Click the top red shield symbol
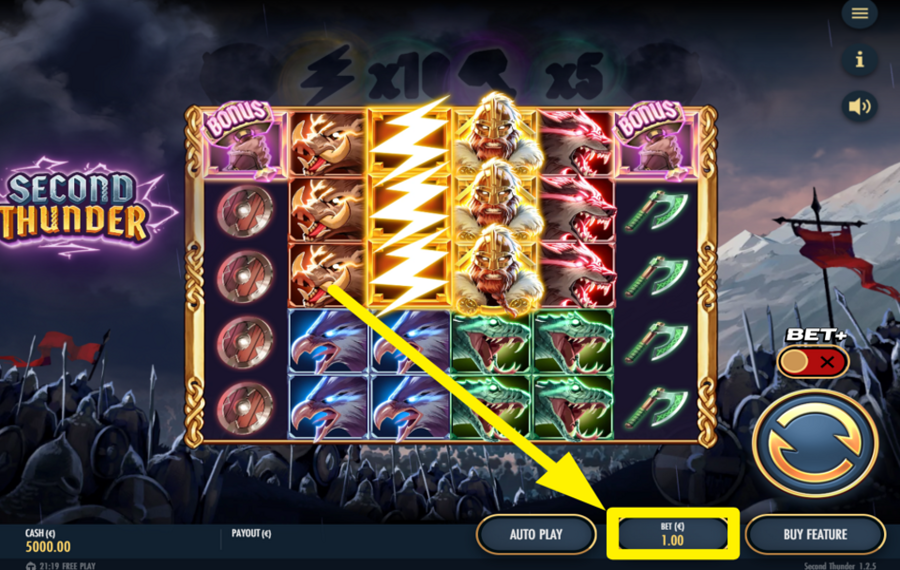The width and height of the screenshot is (900, 570). pos(245,211)
